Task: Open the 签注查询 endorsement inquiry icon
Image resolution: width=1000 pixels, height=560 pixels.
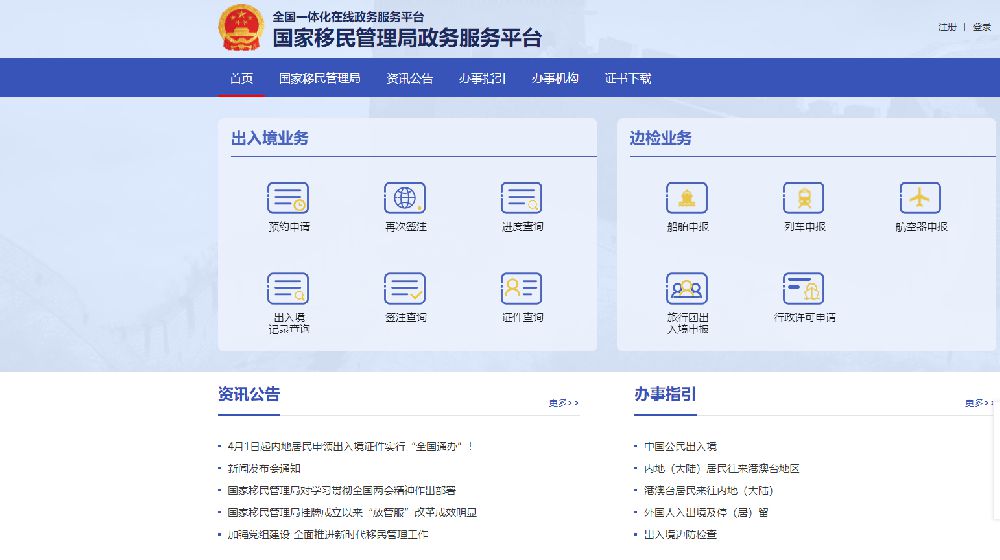Action: tap(405, 289)
